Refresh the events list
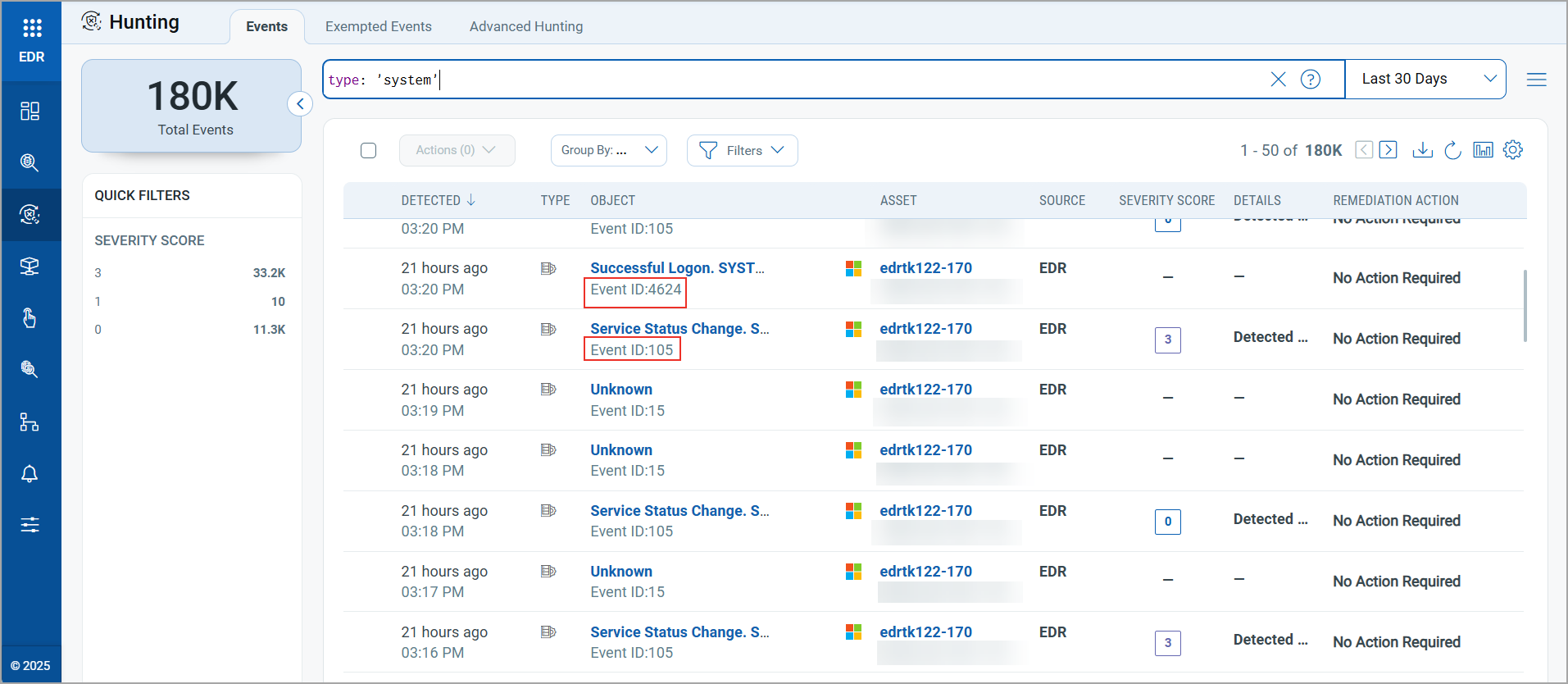 click(1452, 150)
